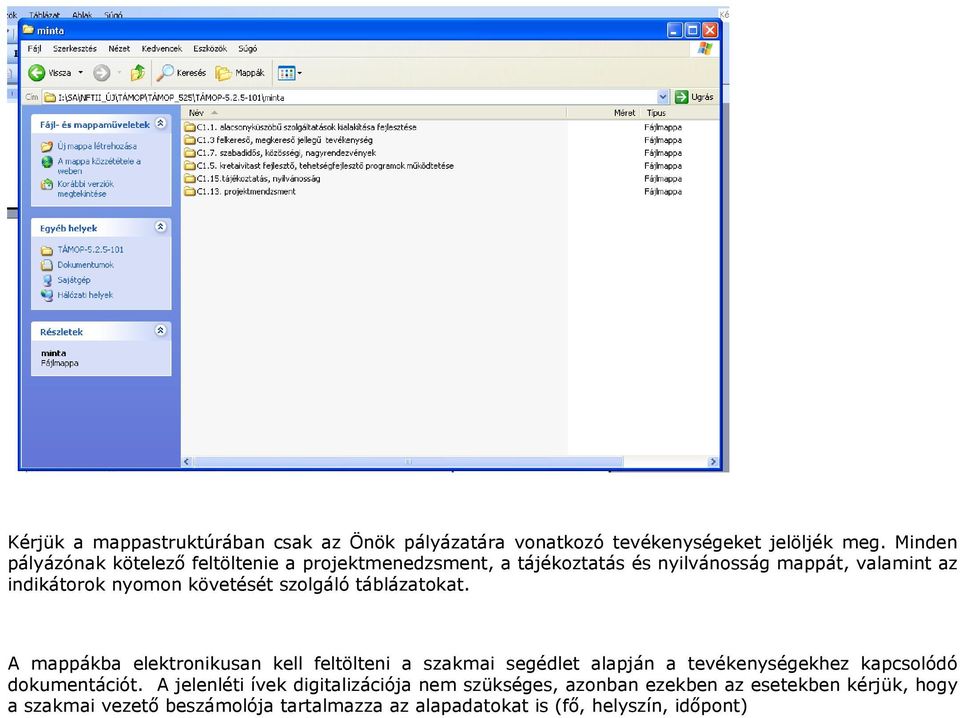The height and width of the screenshot is (718, 960).
Task: Select the 'C1.1. alacsonyküszöbű szolgáltatások' folder name
Action: tap(307, 127)
